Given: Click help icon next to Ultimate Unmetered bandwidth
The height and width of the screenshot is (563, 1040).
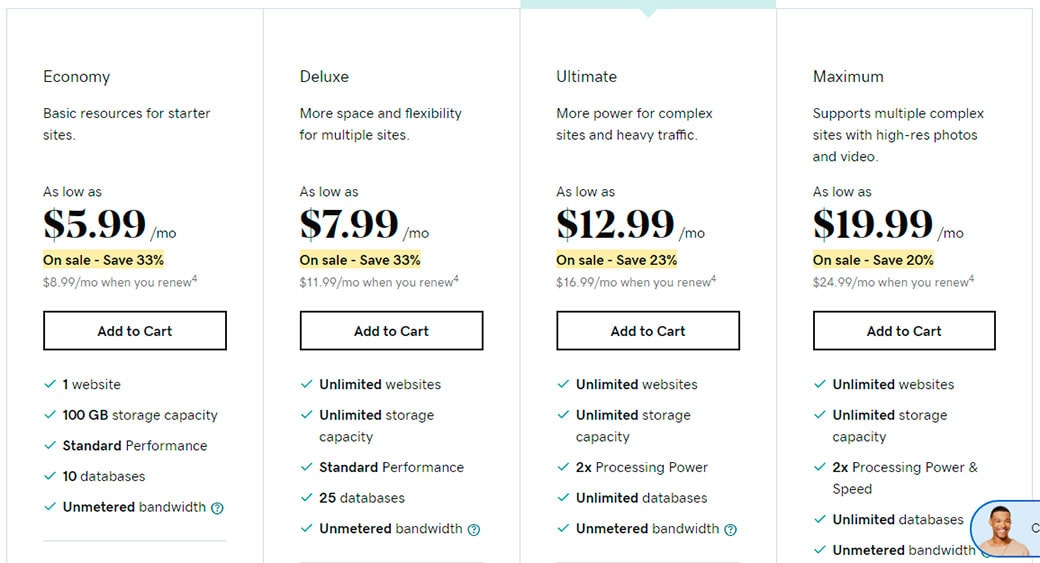Looking at the screenshot, I should pyautogui.click(x=731, y=529).
